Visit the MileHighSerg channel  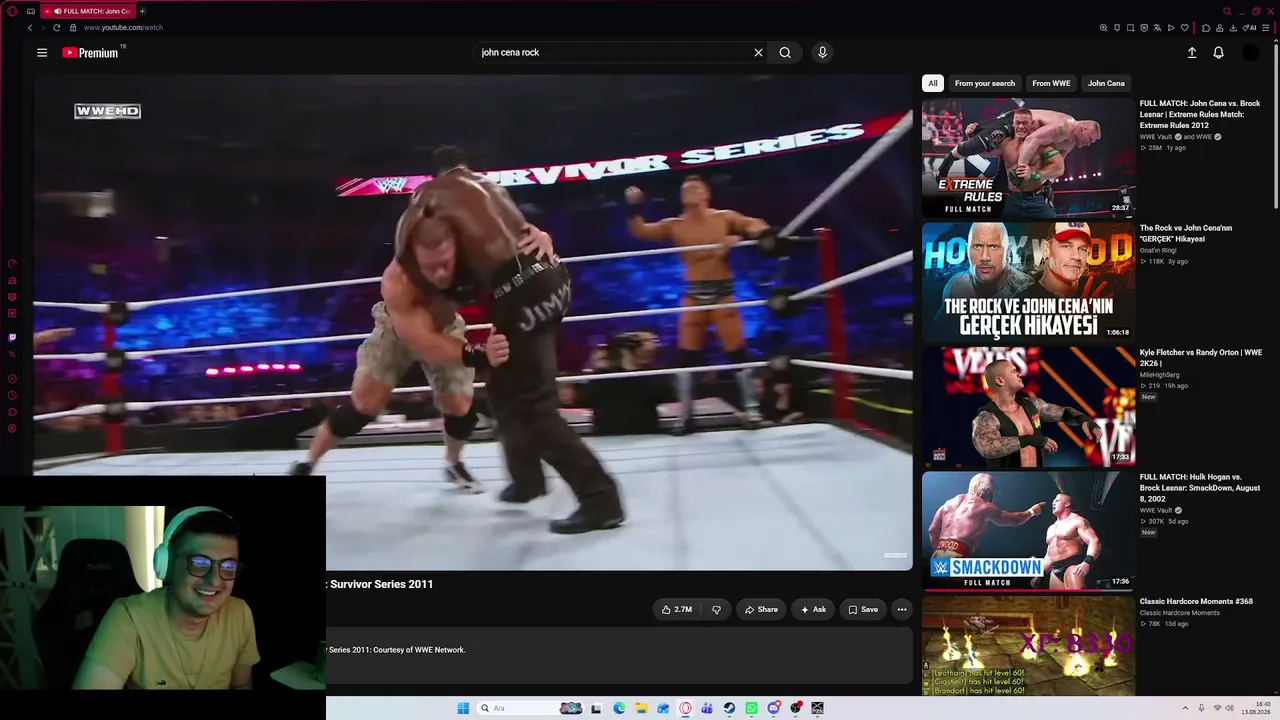pos(1160,375)
